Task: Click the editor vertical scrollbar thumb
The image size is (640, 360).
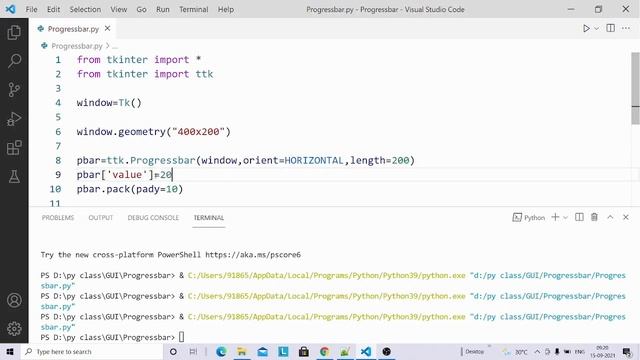Action: click(635, 88)
